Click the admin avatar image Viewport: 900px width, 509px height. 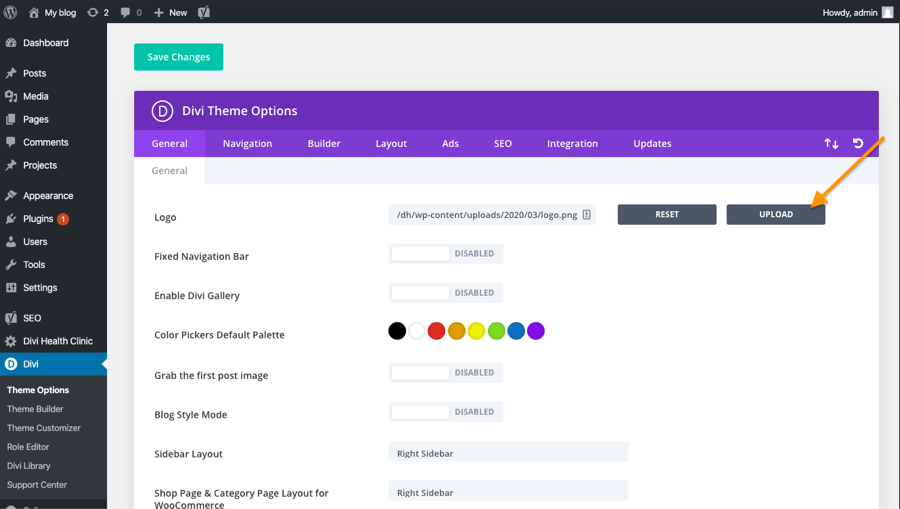point(887,13)
